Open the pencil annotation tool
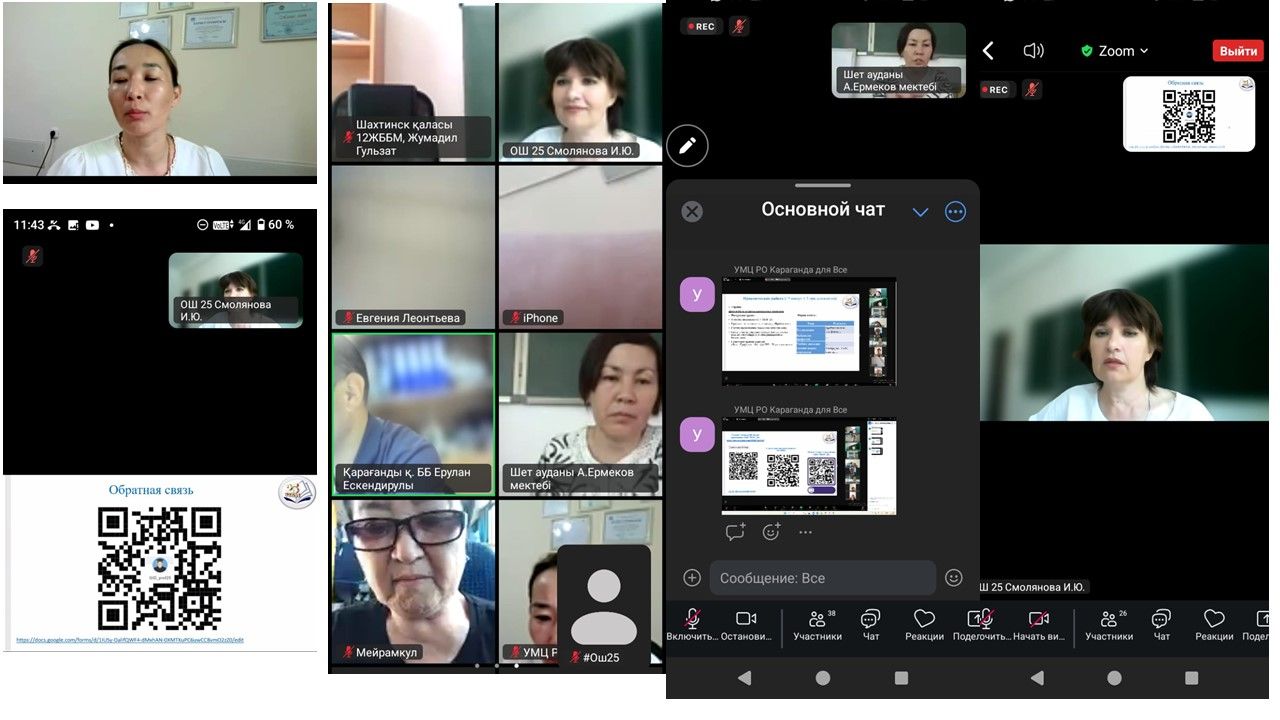1280x720 pixels. pyautogui.click(x=687, y=146)
